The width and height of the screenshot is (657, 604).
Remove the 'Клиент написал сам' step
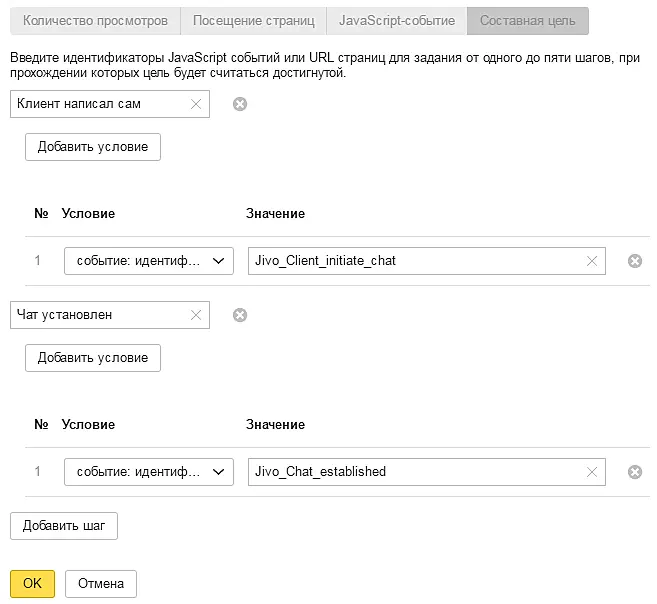coord(240,104)
